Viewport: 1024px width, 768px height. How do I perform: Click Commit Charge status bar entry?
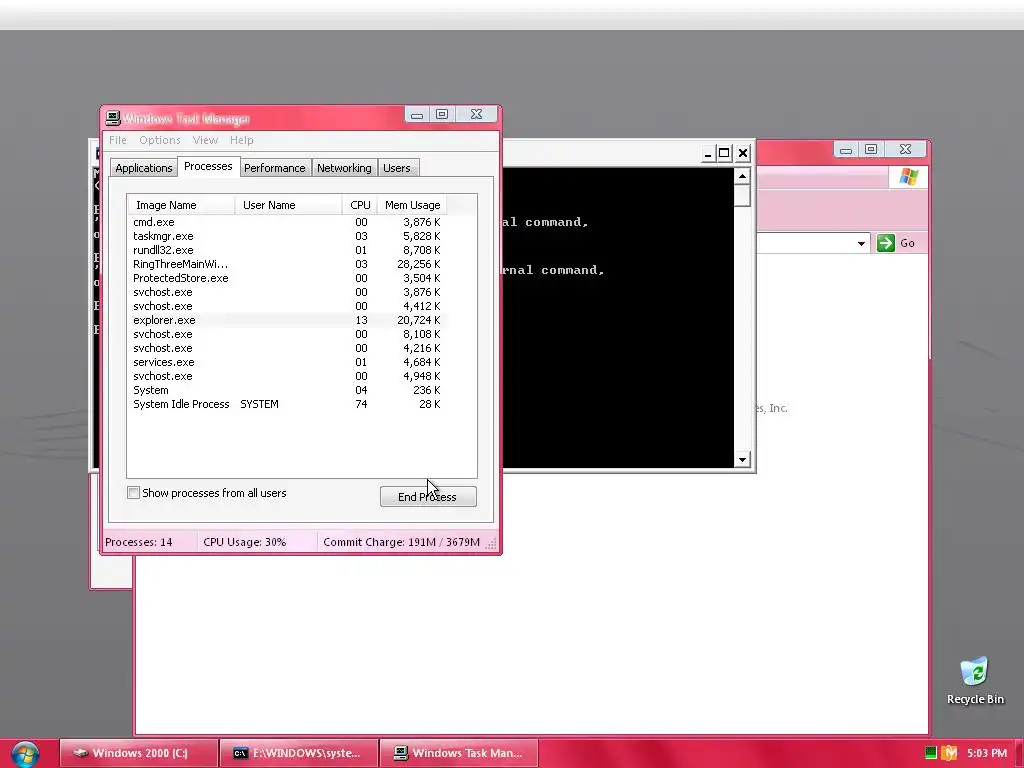click(402, 542)
